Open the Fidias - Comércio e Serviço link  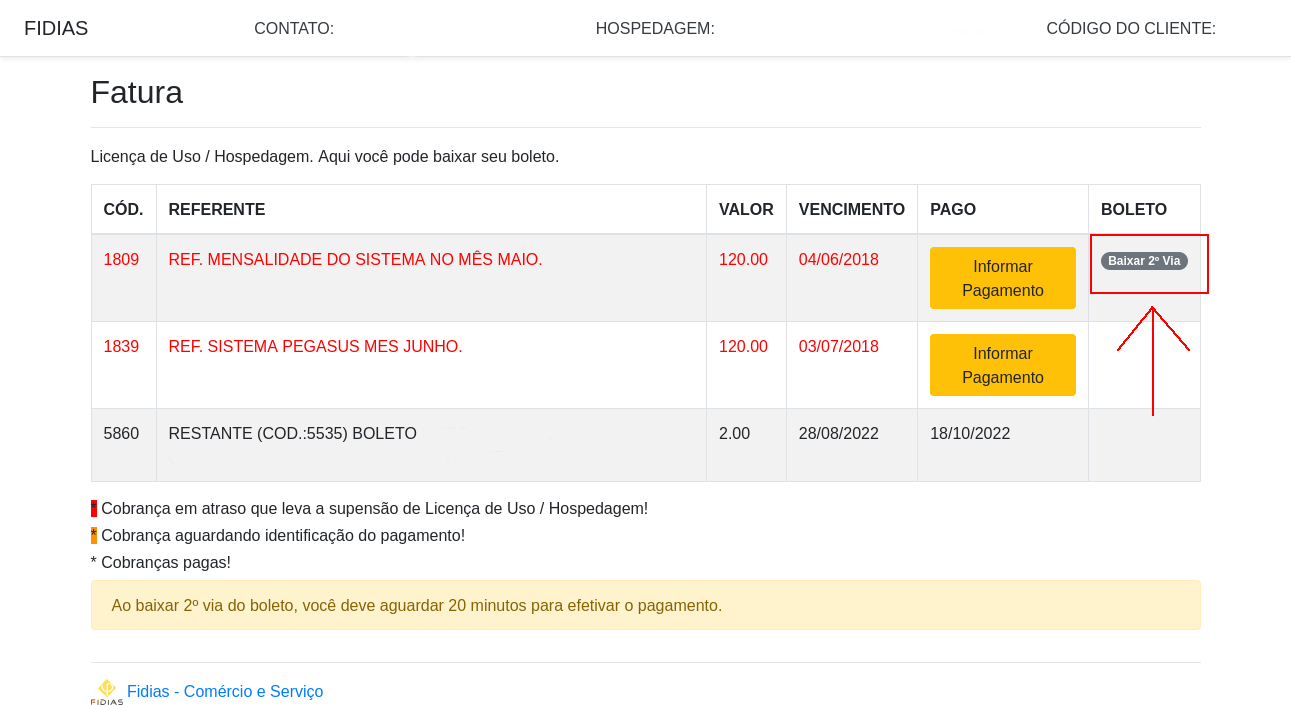click(224, 691)
